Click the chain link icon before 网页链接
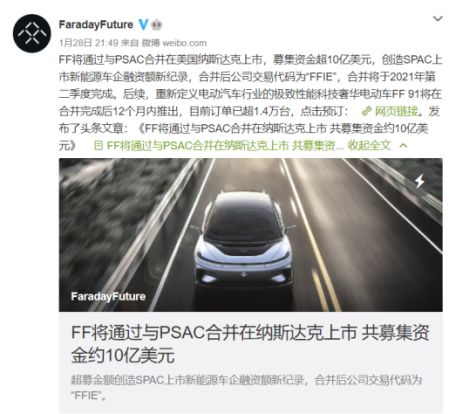Image resolution: width=450 pixels, height=414 pixels. click(x=367, y=111)
